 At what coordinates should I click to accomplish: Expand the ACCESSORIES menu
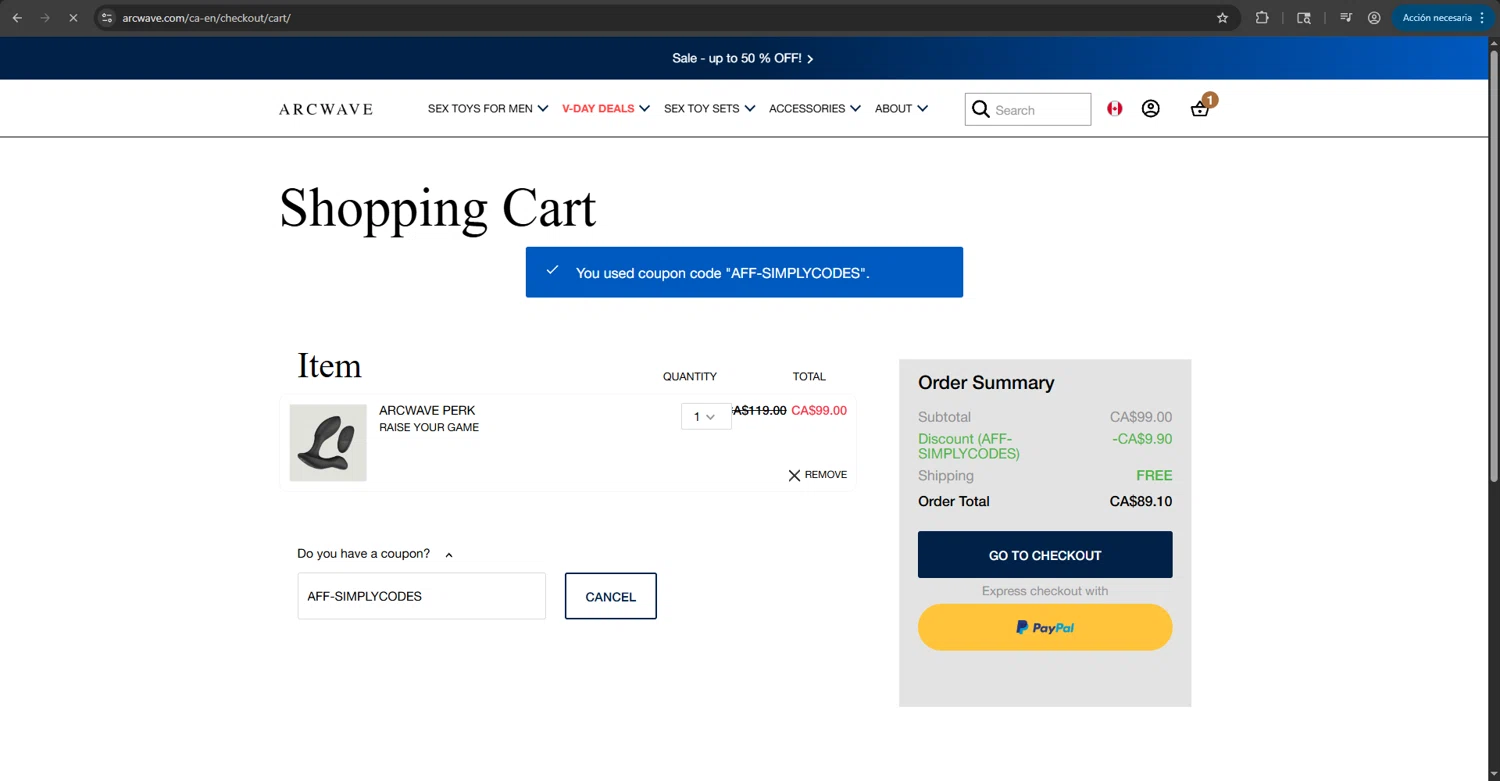(x=815, y=109)
